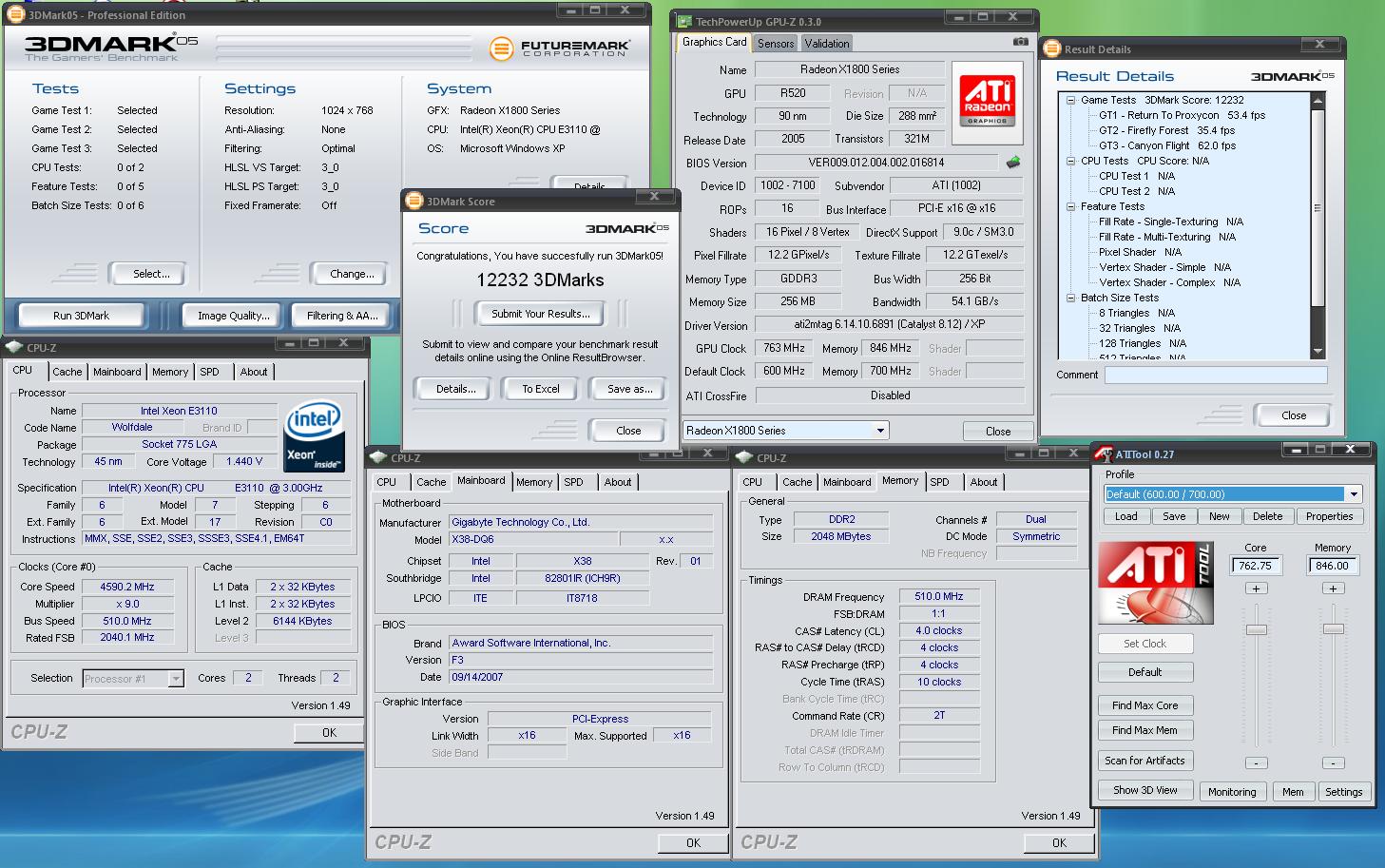Viewport: 1385px width, 868px height.
Task: Click Scan for Artifacts in ATITool
Action: [1145, 761]
